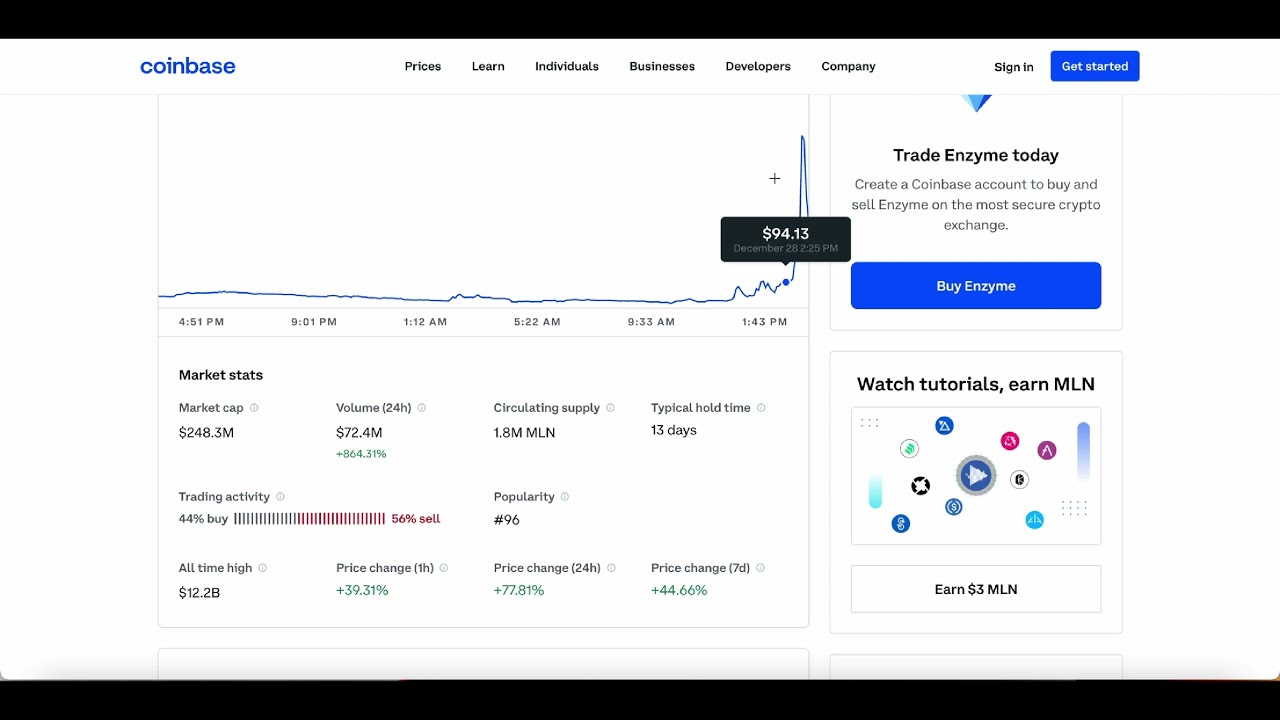The width and height of the screenshot is (1280, 720).
Task: Click the Price change (1h) info icon
Action: tap(444, 568)
